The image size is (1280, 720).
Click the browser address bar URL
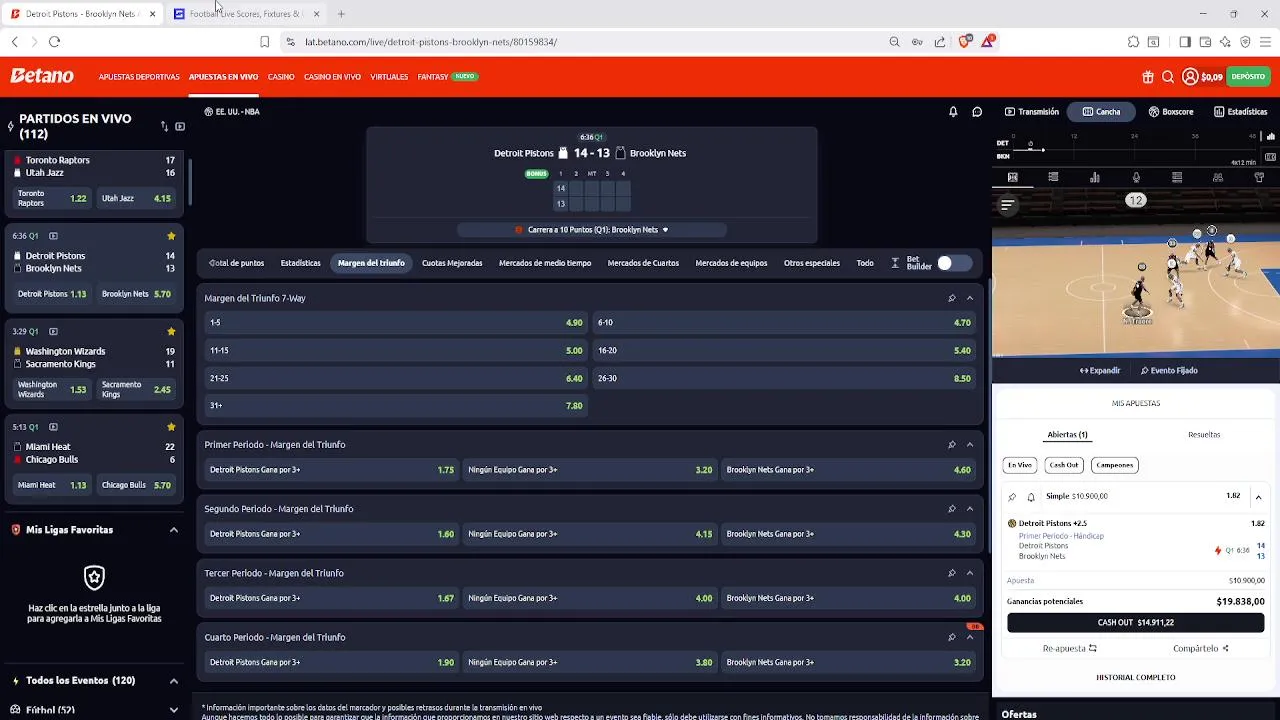[x=431, y=42]
